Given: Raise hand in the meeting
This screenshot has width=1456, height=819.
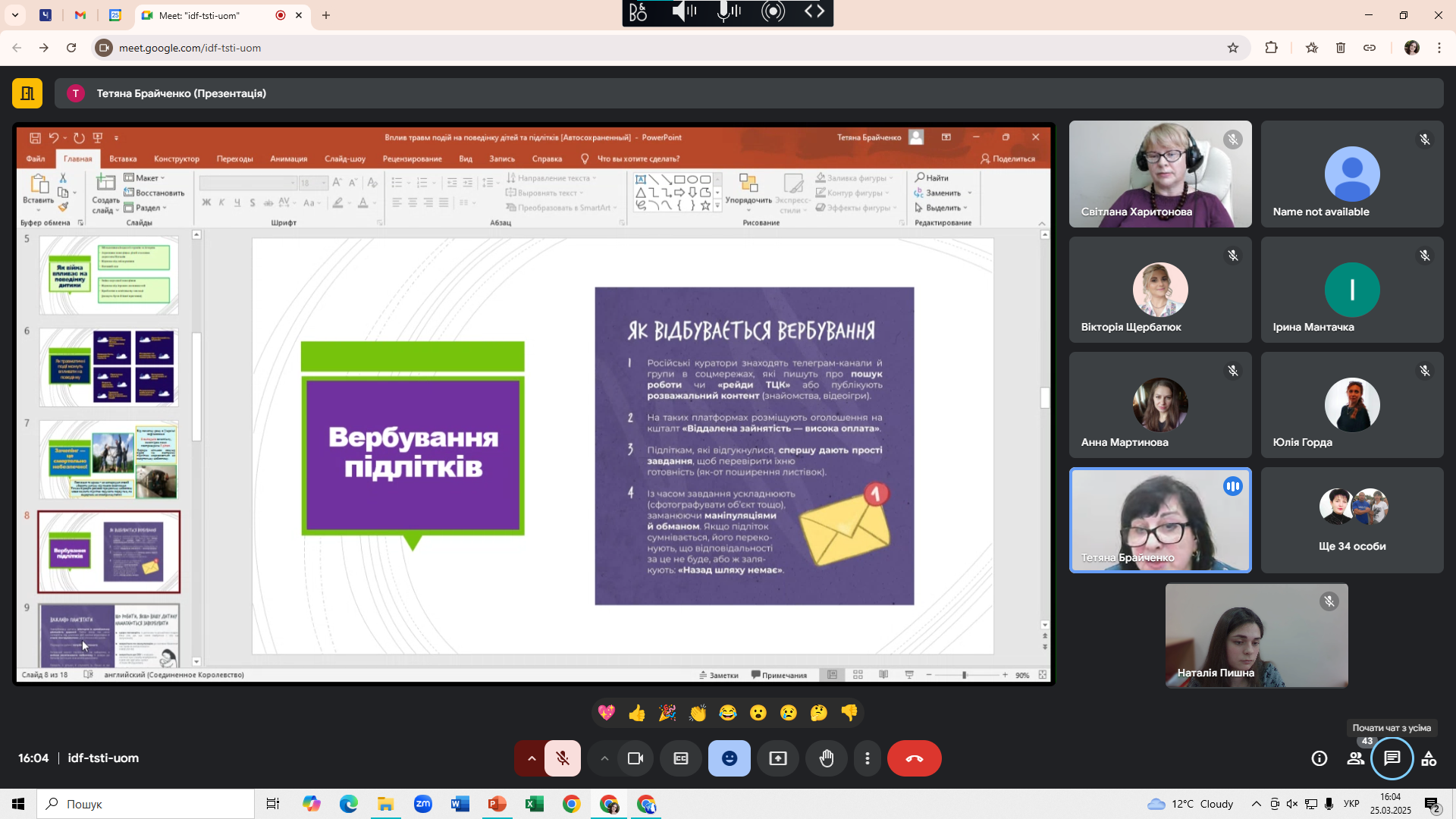Looking at the screenshot, I should point(827,758).
